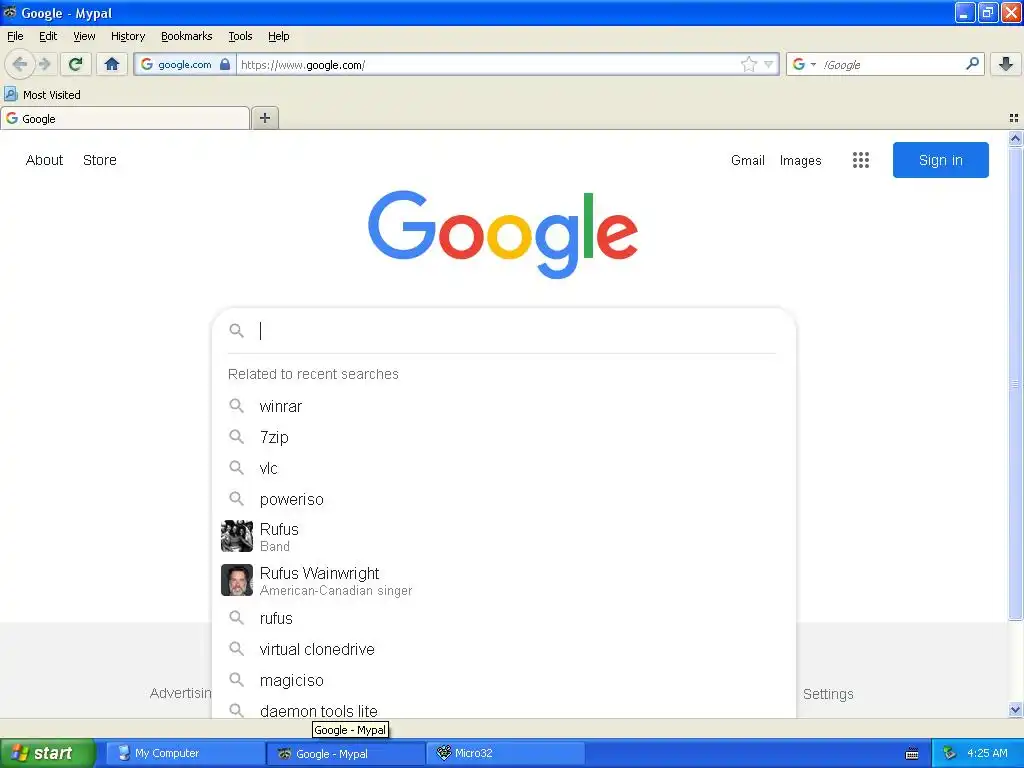Open the search engine selector dropdown
Screen dimensions: 1024x768
point(804,64)
